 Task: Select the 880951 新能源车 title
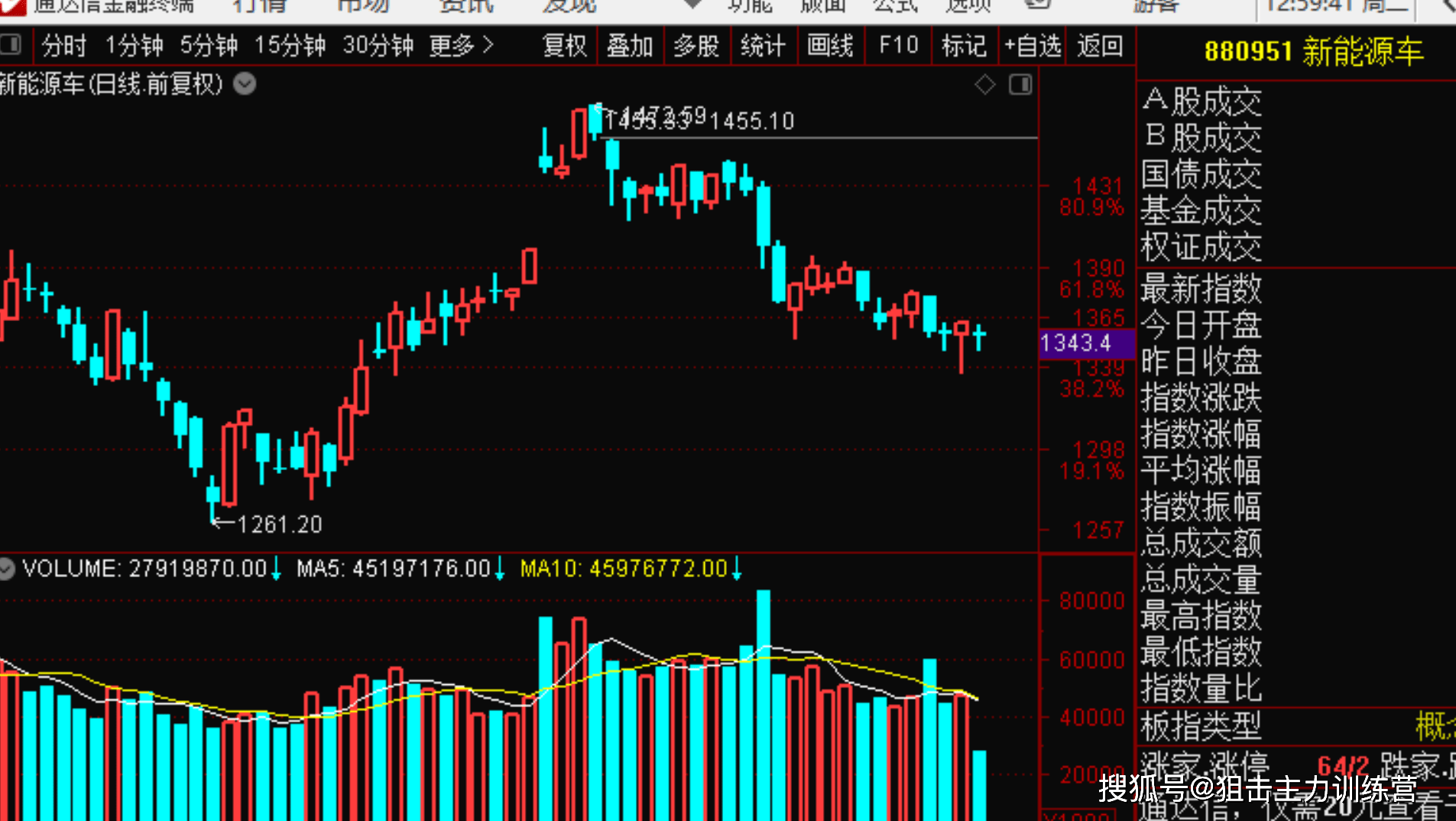point(1313,52)
